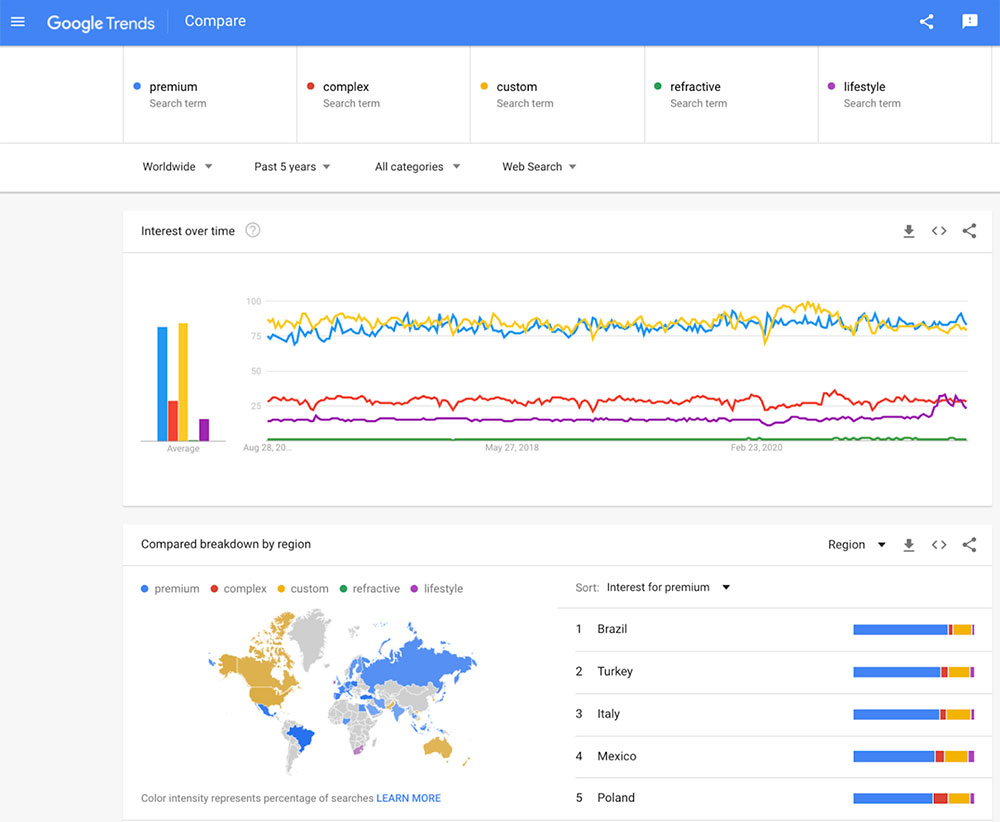Open the Region resolution dropdown
Screen dimensions: 1000x822
[x=856, y=545]
